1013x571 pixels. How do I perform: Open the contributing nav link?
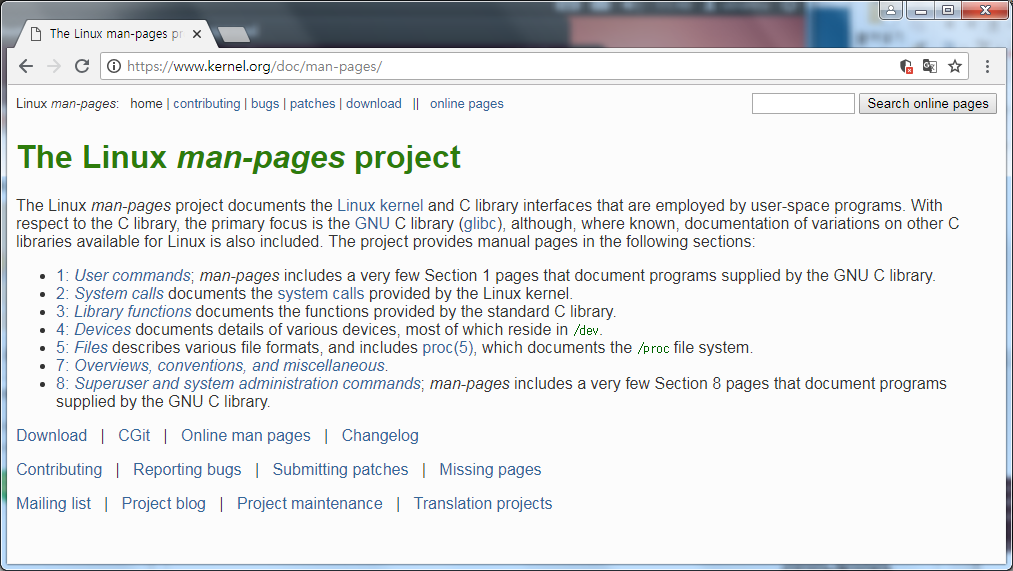(x=207, y=103)
